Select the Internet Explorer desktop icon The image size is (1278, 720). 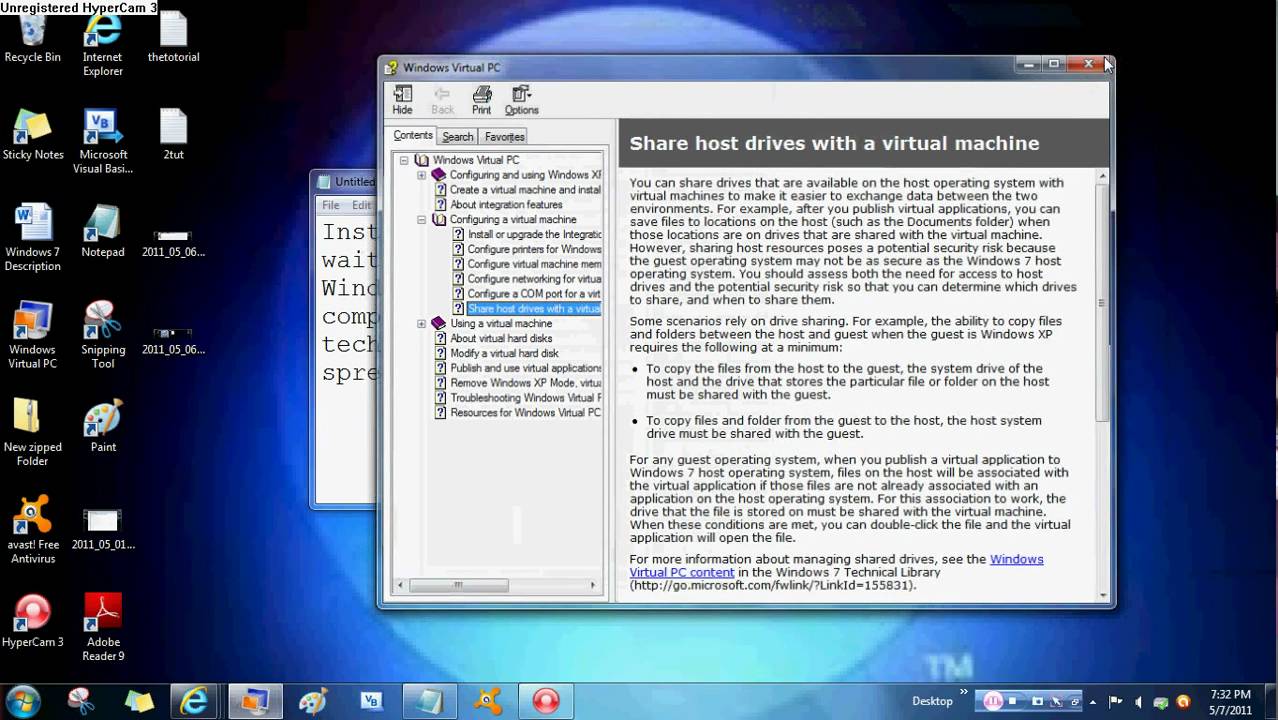102,45
